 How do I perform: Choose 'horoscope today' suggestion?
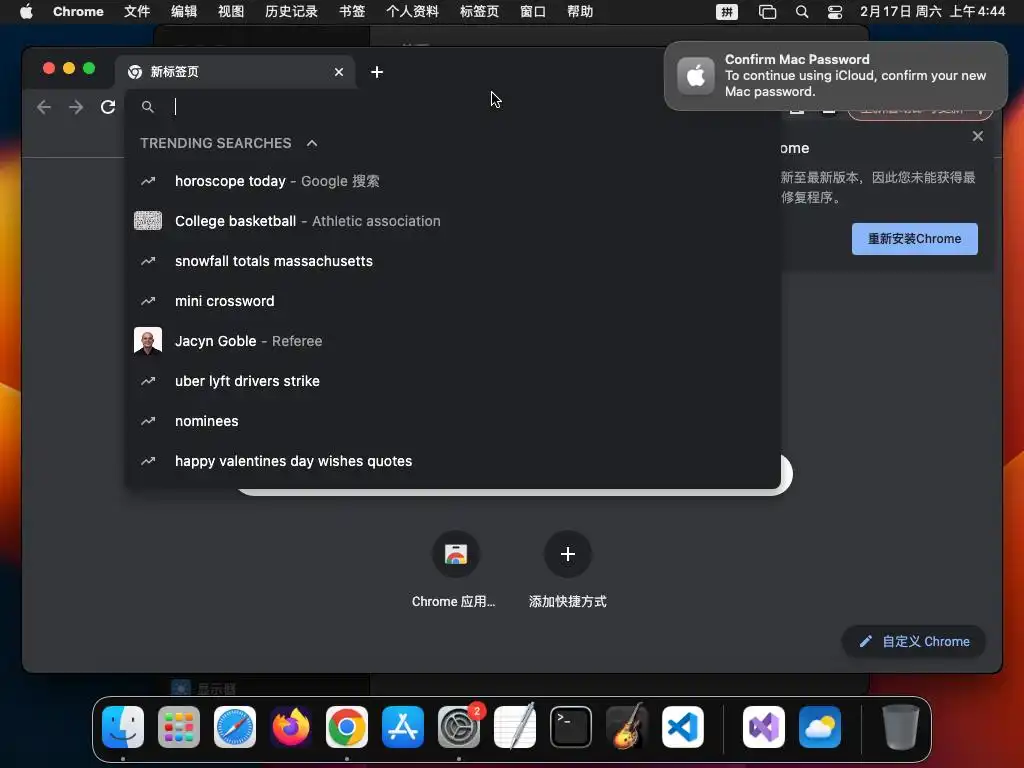(453, 181)
